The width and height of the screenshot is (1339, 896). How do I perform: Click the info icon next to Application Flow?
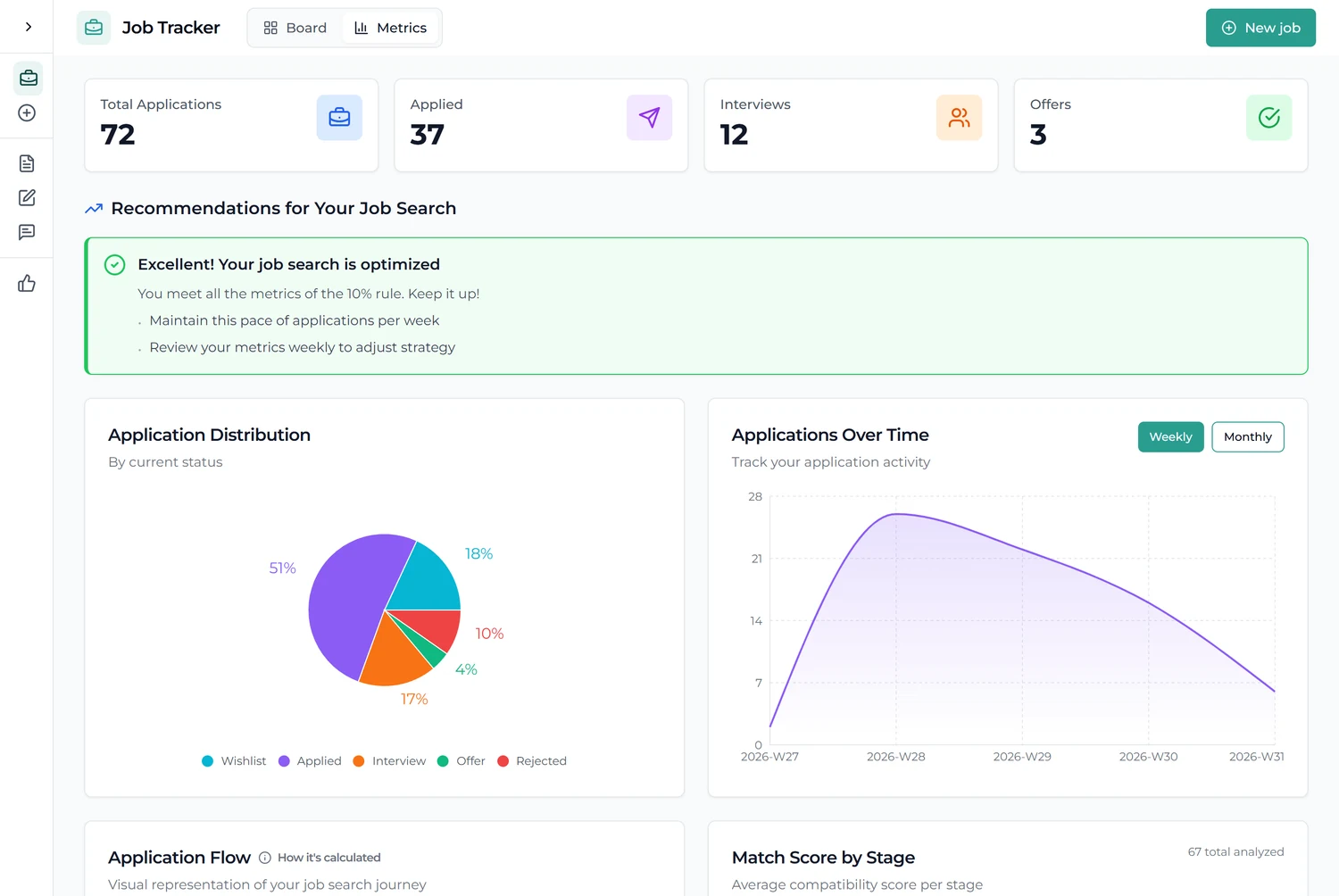(265, 858)
